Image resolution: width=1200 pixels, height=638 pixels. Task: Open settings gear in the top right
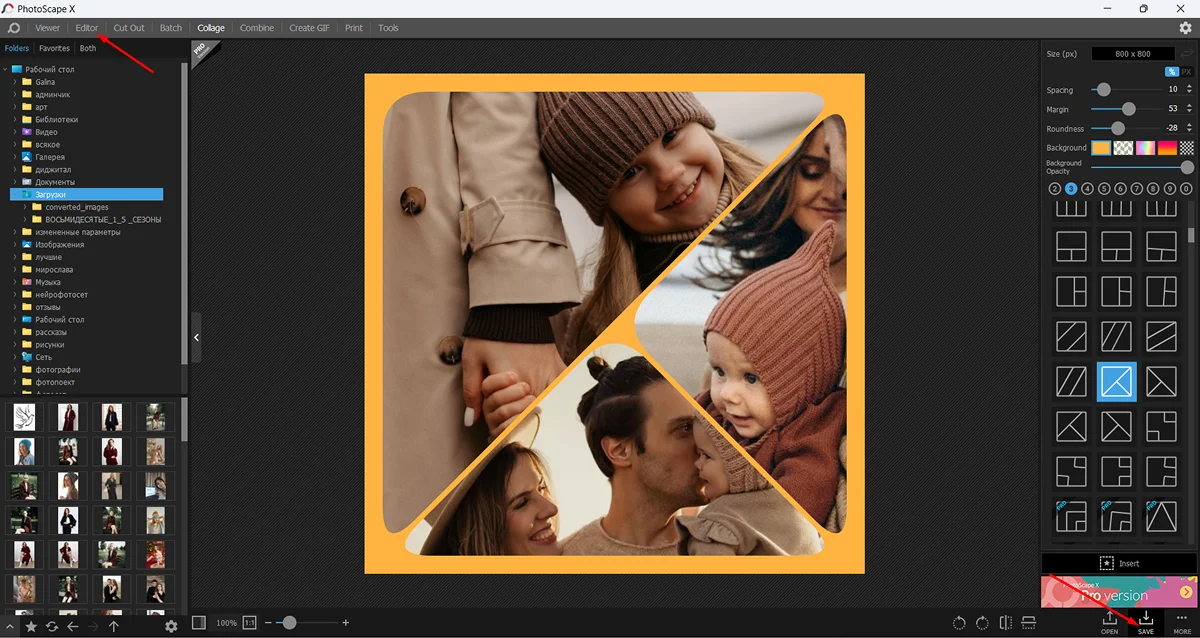pyautogui.click(x=1185, y=28)
